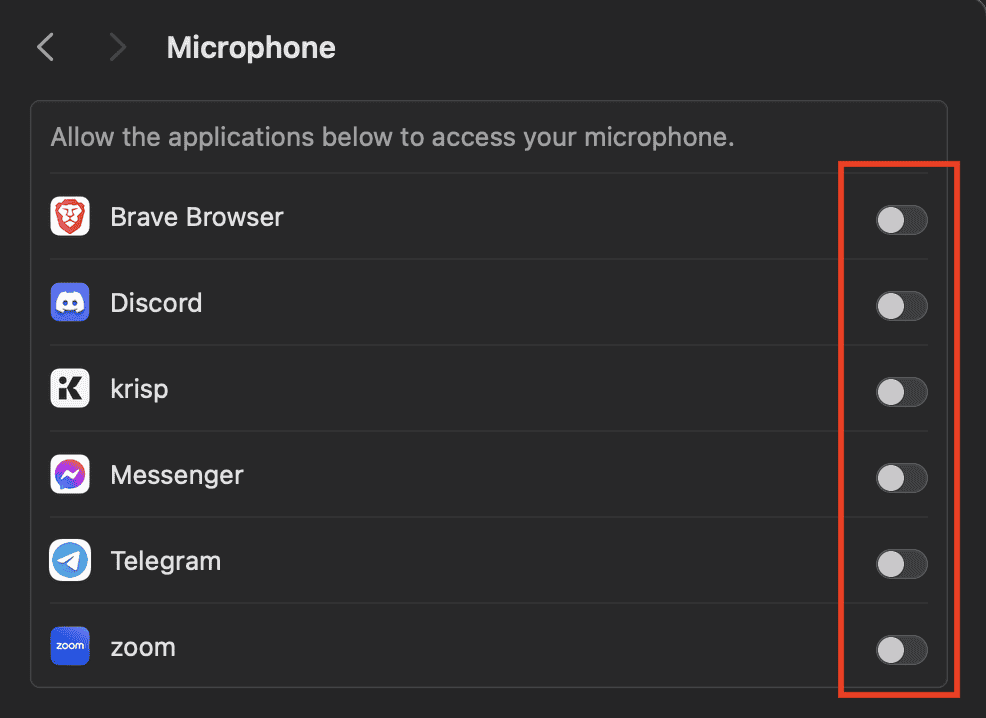Enable microphone access for Brave Browser
This screenshot has width=986, height=718.
click(x=901, y=220)
